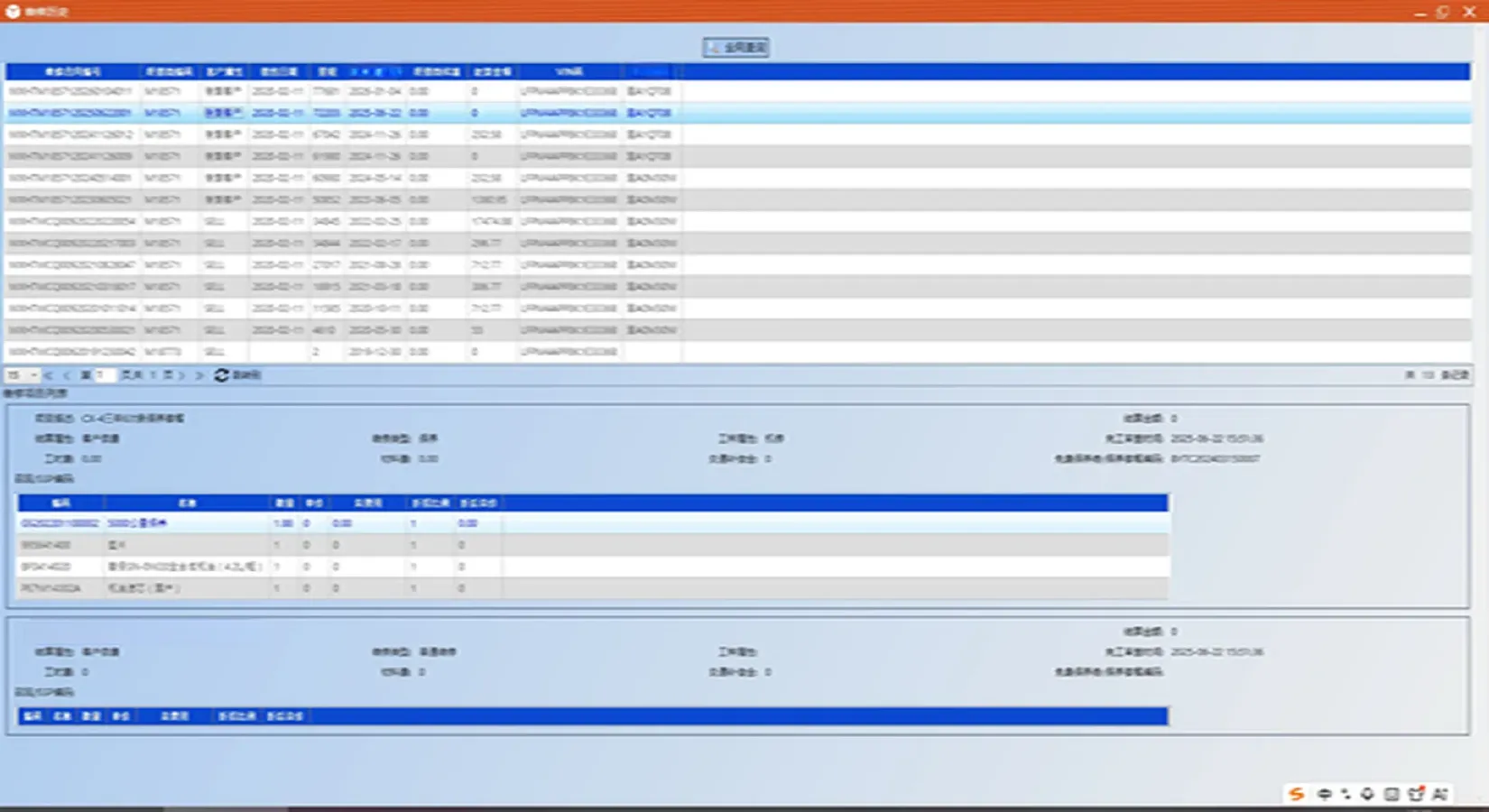Click the page number input field
This screenshot has height=812, width=1489.
pyautogui.click(x=104, y=374)
